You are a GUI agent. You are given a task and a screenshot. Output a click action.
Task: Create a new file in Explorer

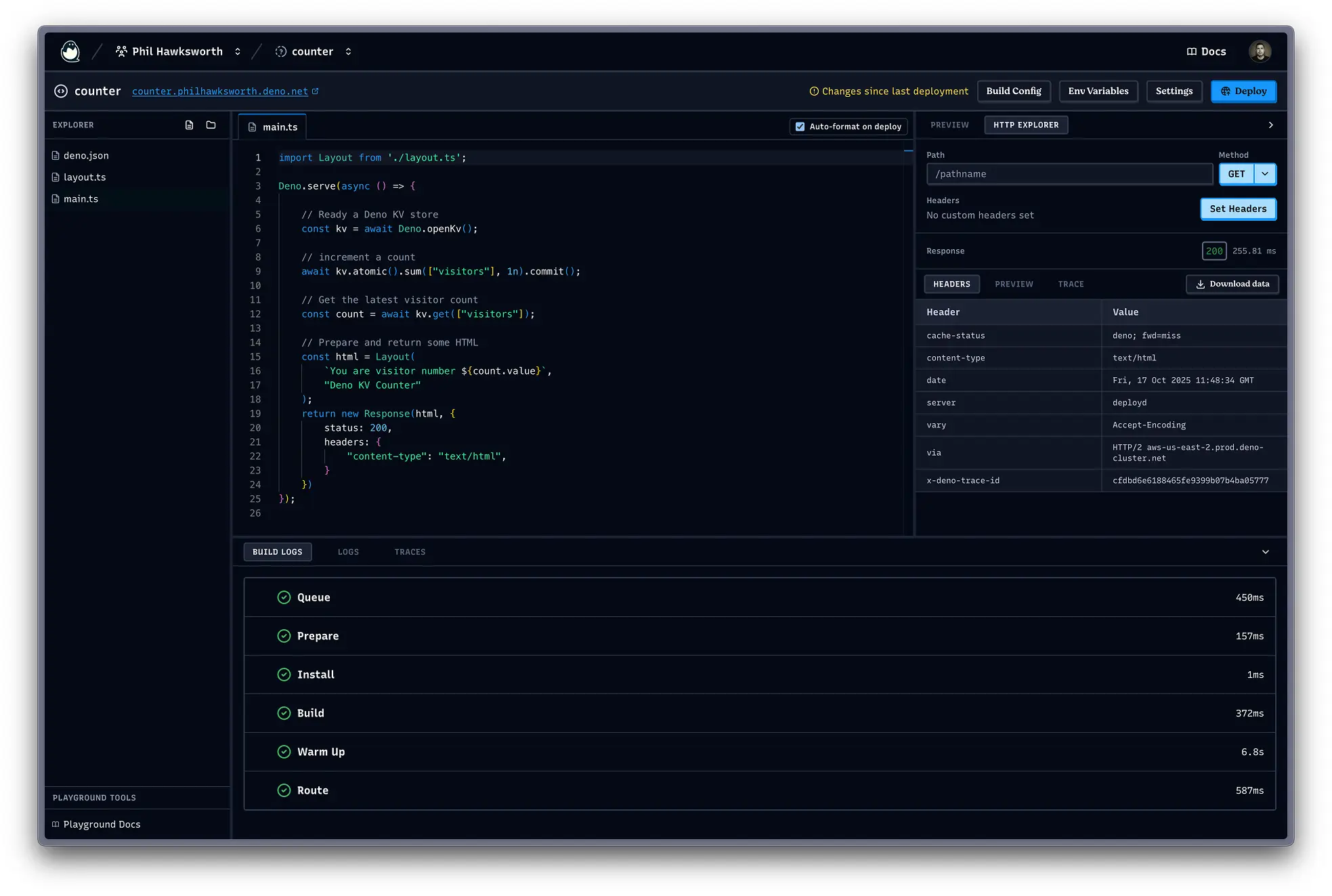(190, 125)
